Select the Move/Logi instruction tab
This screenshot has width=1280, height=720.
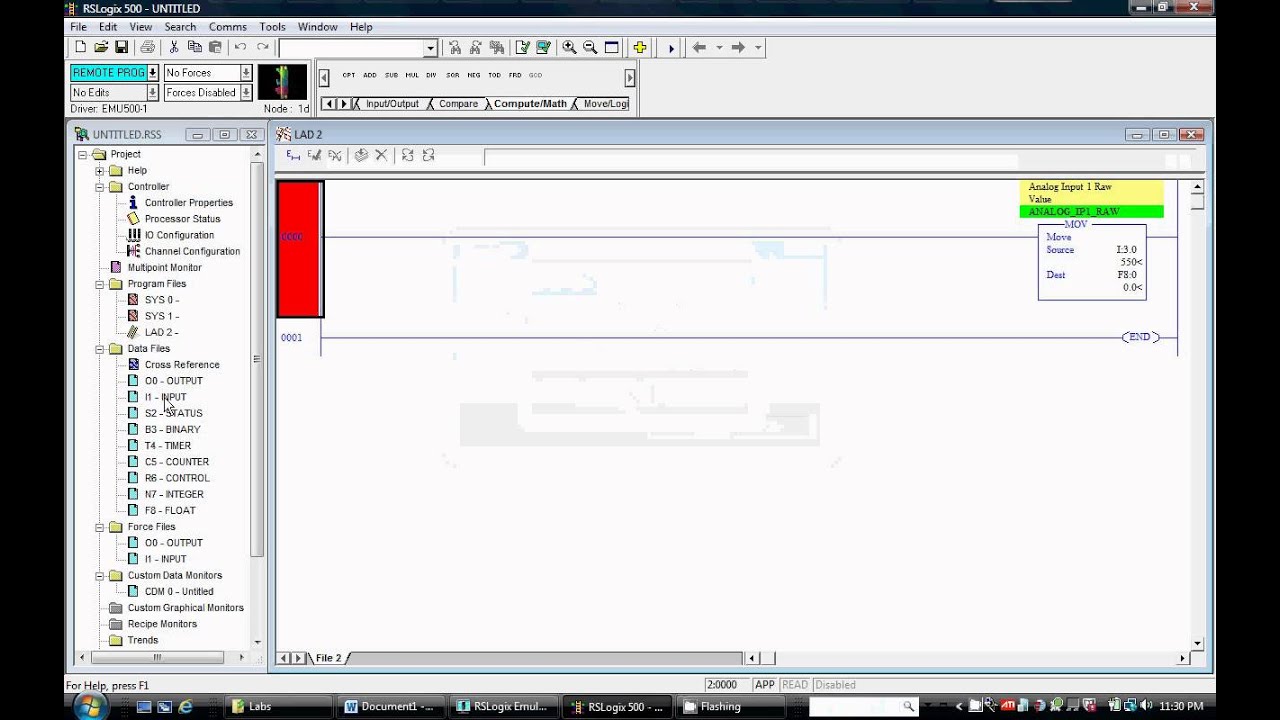coord(605,104)
